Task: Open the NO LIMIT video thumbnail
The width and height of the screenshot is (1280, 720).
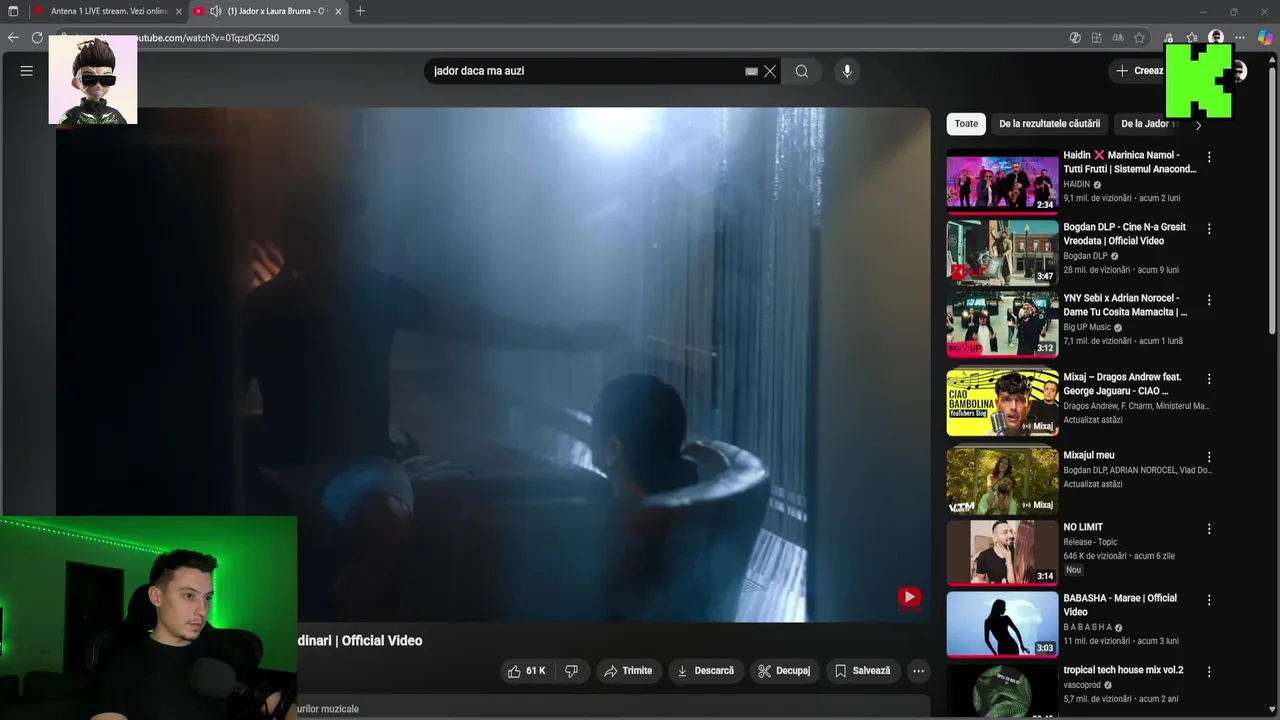Action: point(1002,552)
